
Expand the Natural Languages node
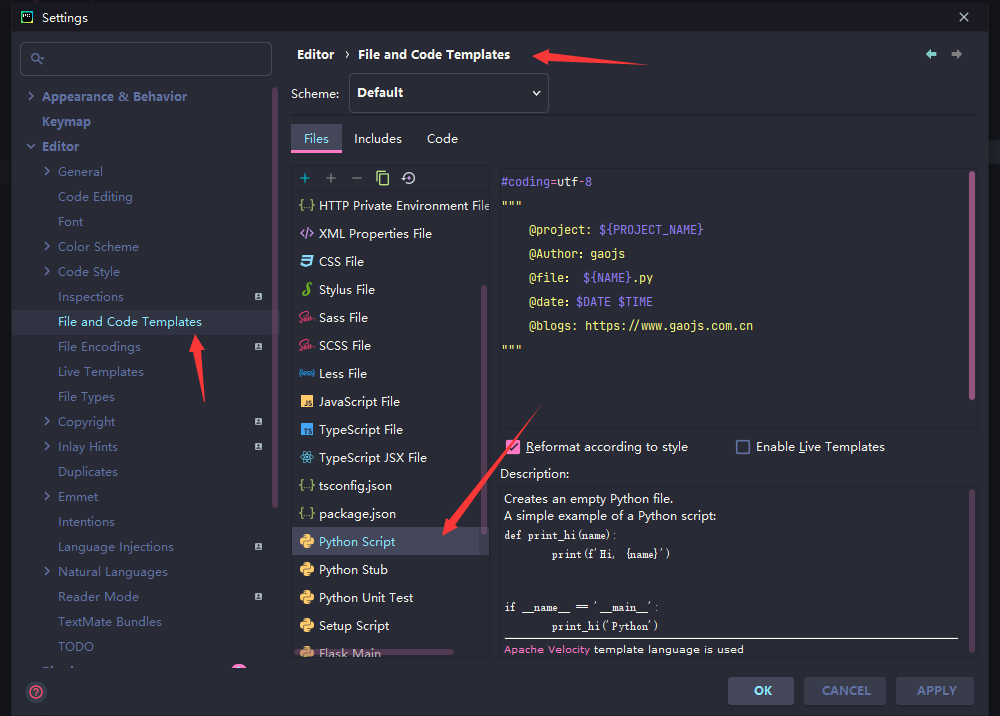tap(47, 572)
